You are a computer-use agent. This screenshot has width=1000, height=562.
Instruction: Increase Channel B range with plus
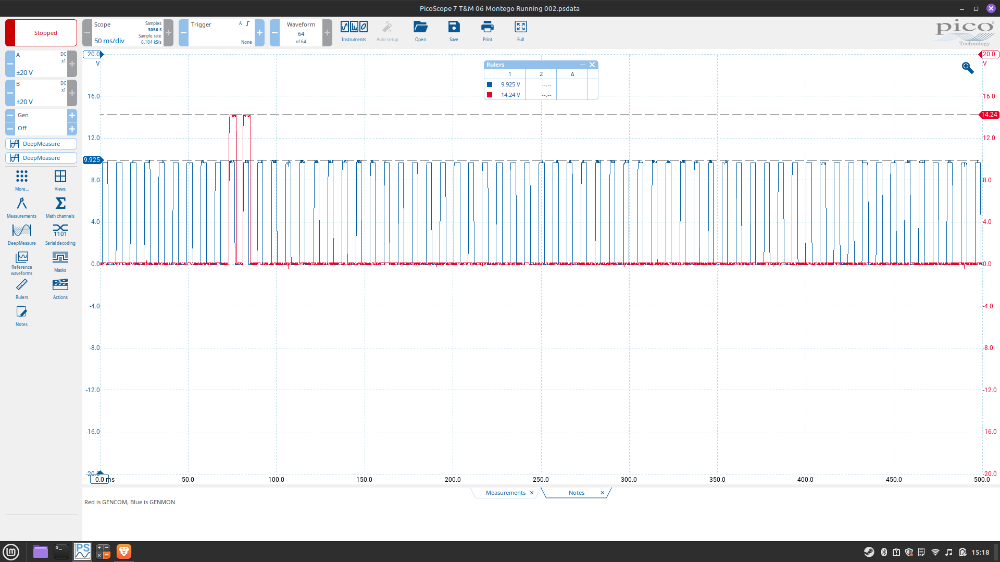[72, 92]
